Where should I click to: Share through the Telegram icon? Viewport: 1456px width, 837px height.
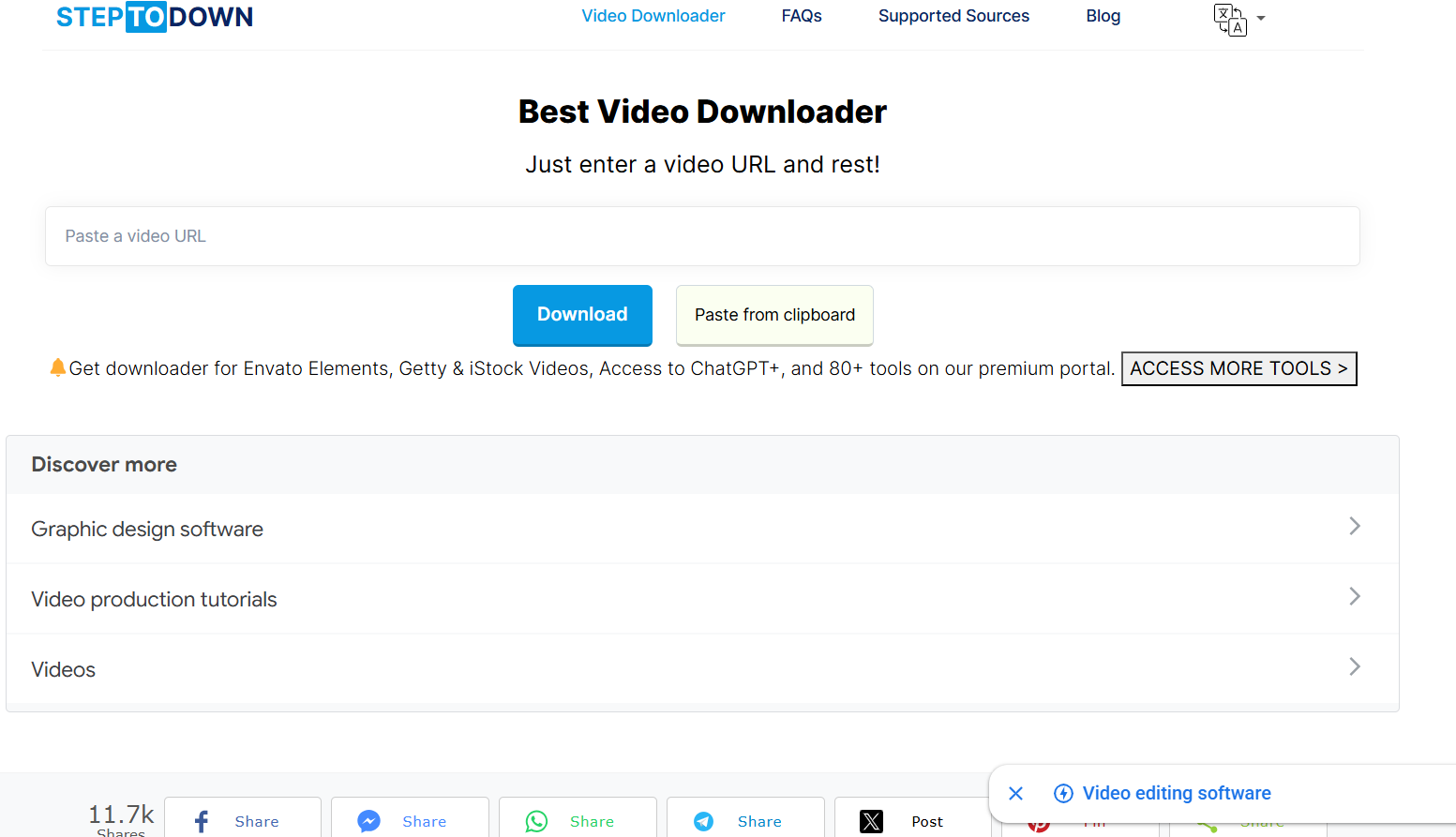[702, 821]
